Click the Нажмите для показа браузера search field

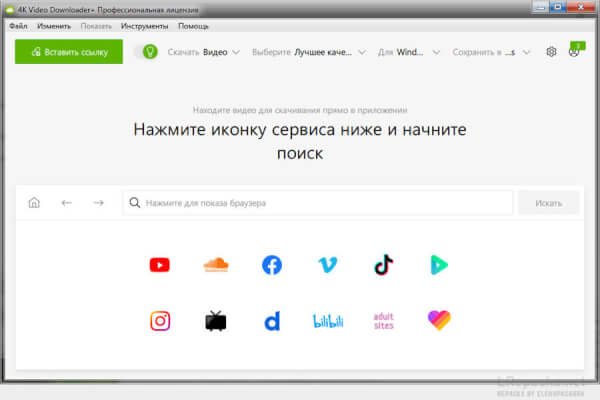(x=318, y=203)
